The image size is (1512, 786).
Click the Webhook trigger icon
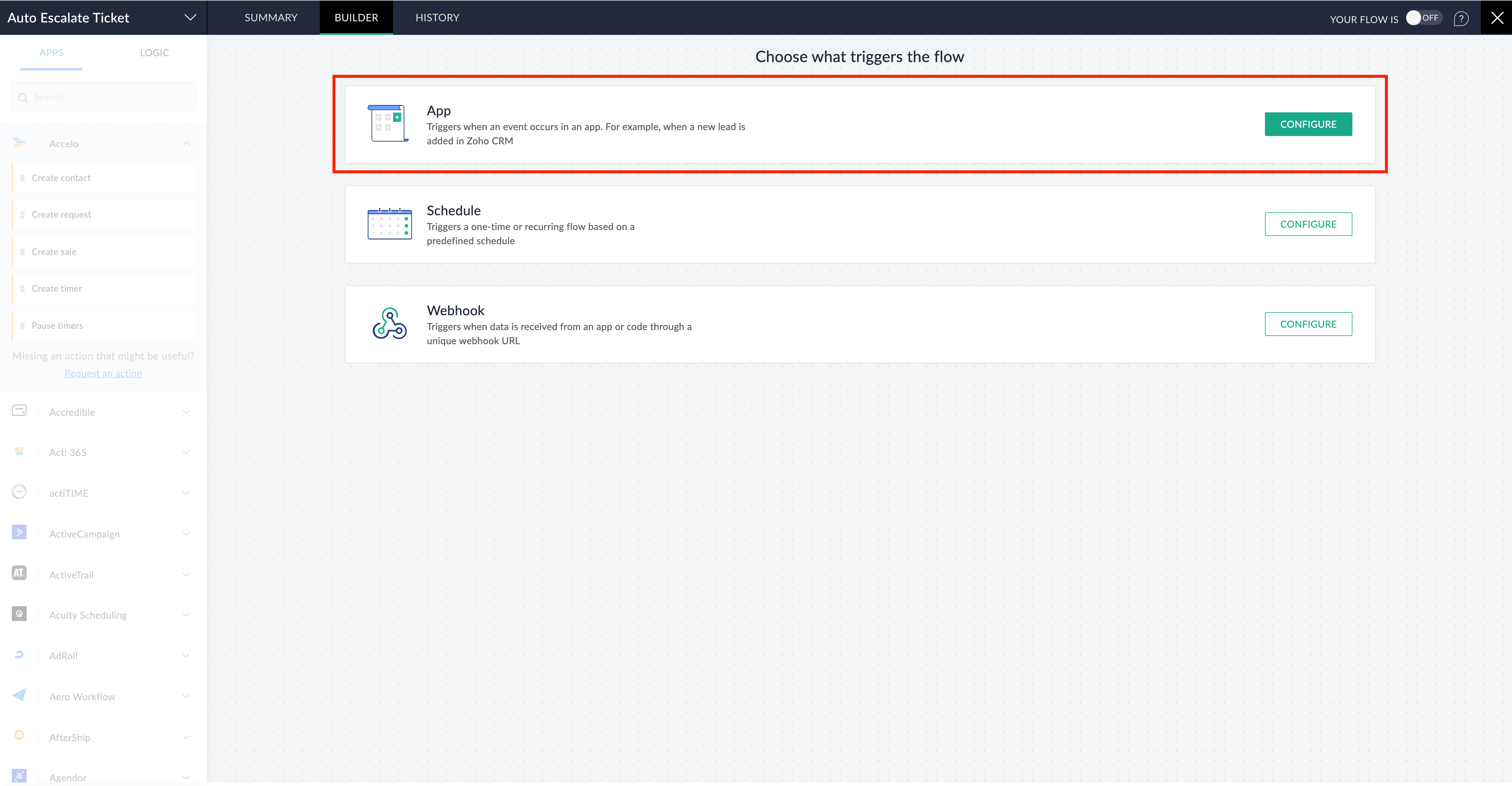(x=389, y=324)
